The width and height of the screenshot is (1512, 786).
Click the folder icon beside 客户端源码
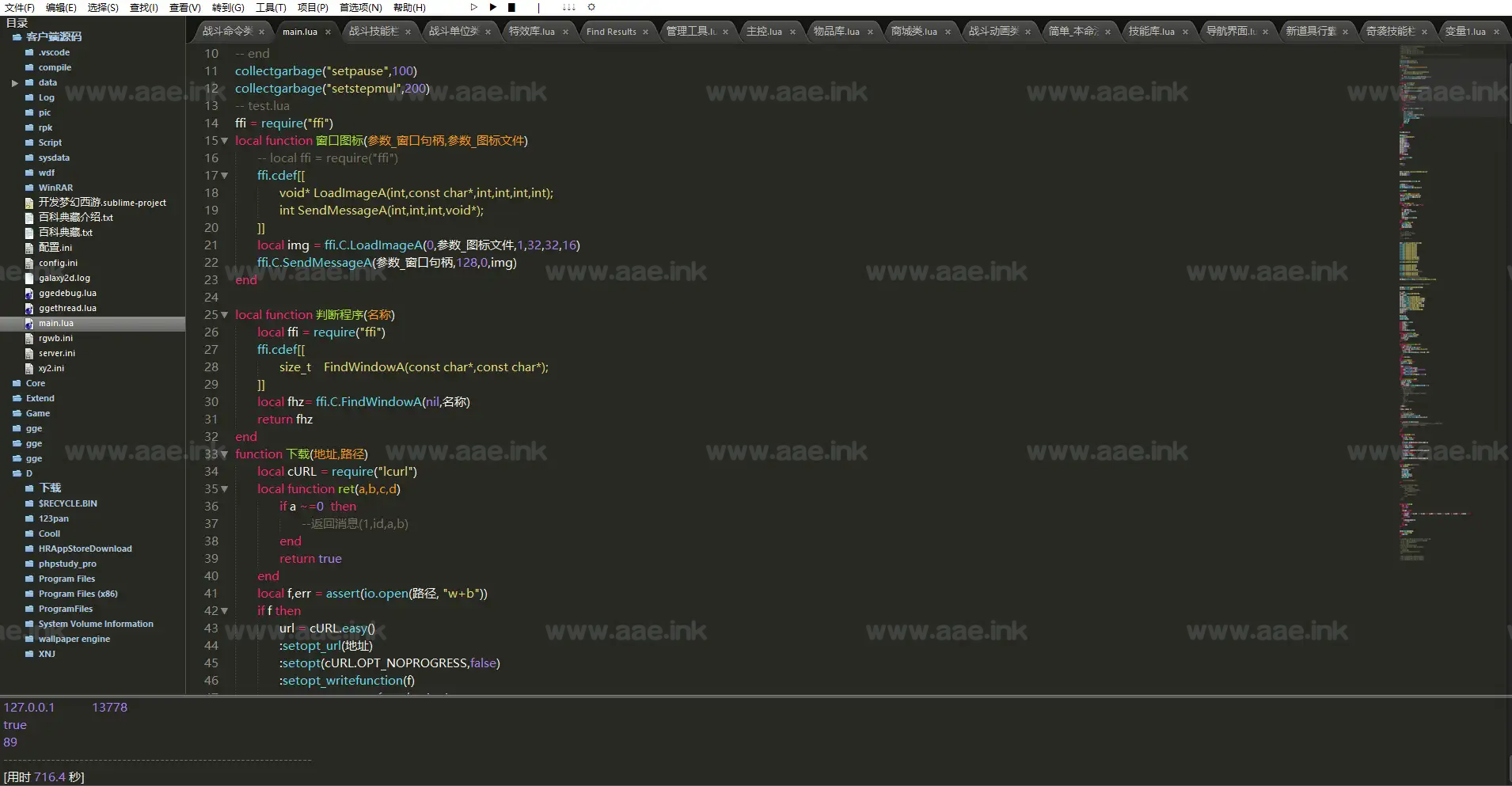click(17, 36)
